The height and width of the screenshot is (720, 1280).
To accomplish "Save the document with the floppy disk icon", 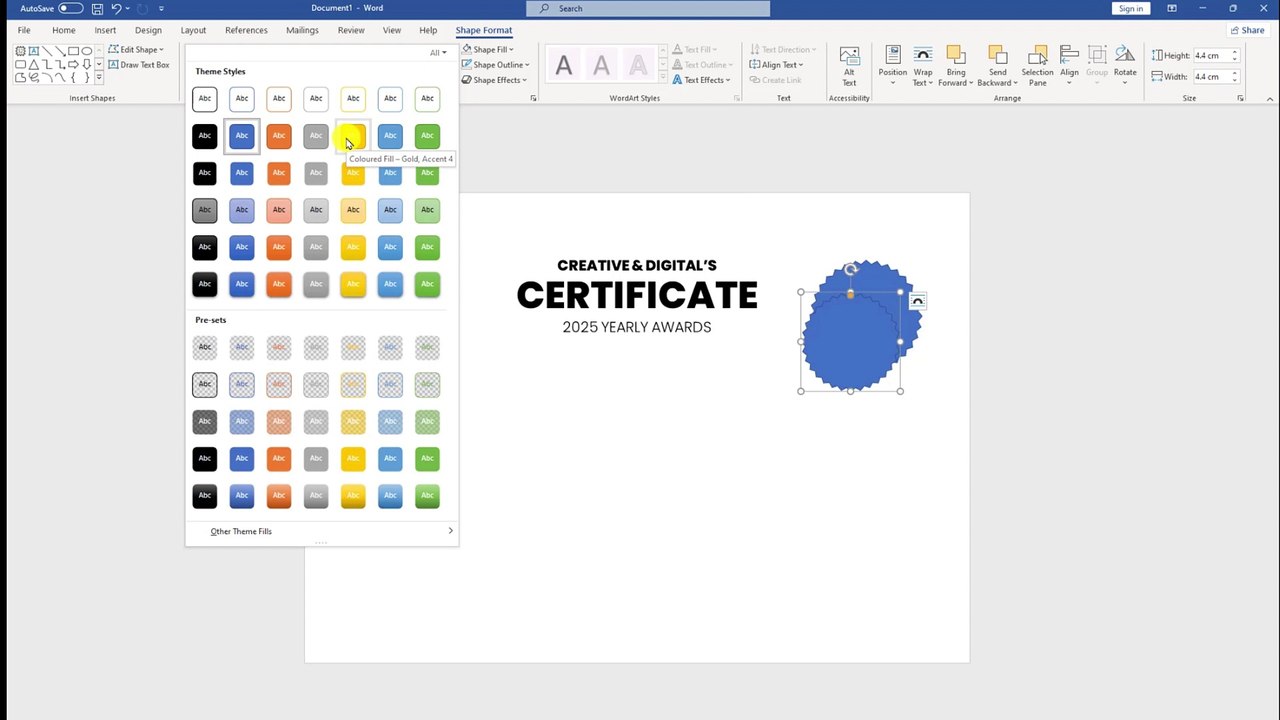I will pos(97,8).
